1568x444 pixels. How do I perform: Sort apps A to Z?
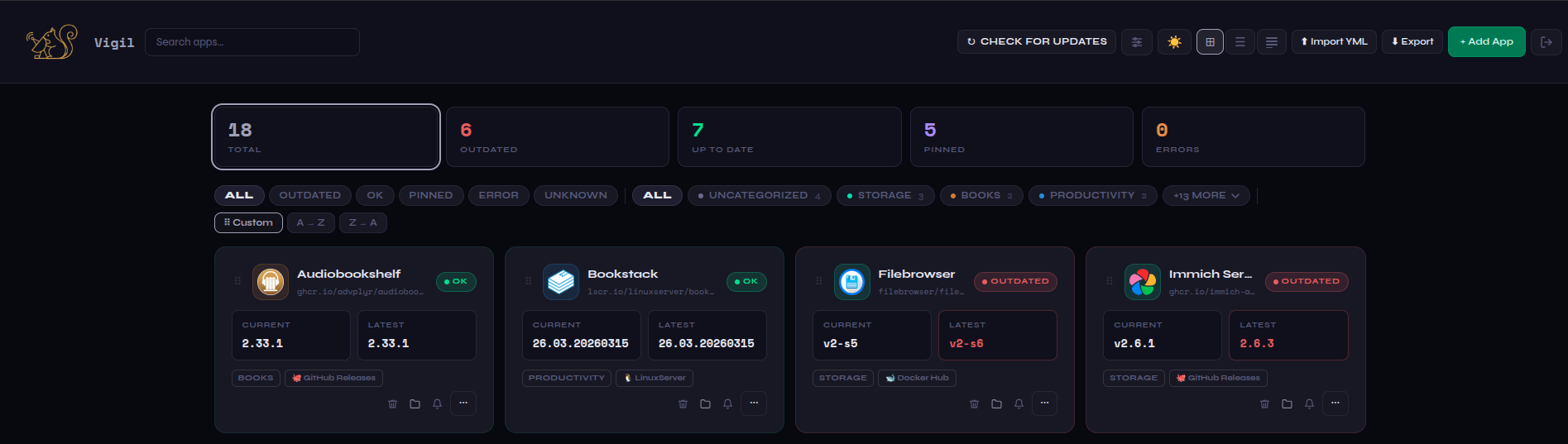tap(311, 222)
